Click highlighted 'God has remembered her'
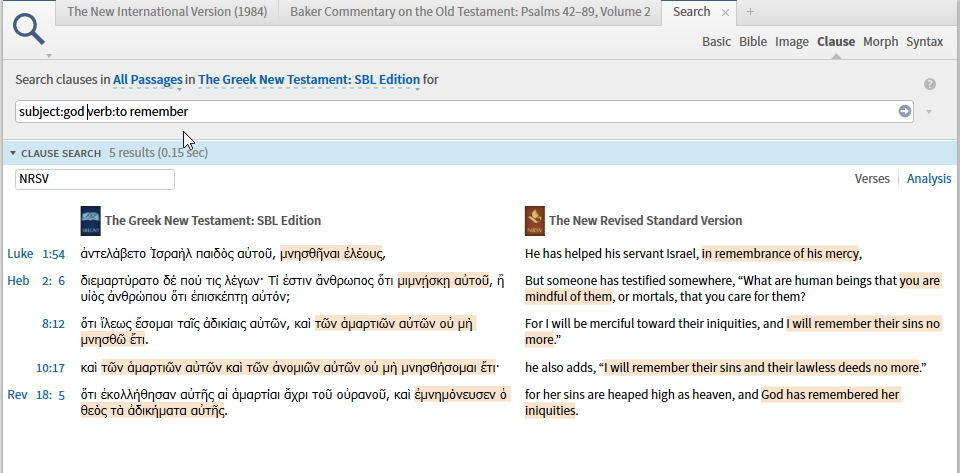 coord(830,395)
